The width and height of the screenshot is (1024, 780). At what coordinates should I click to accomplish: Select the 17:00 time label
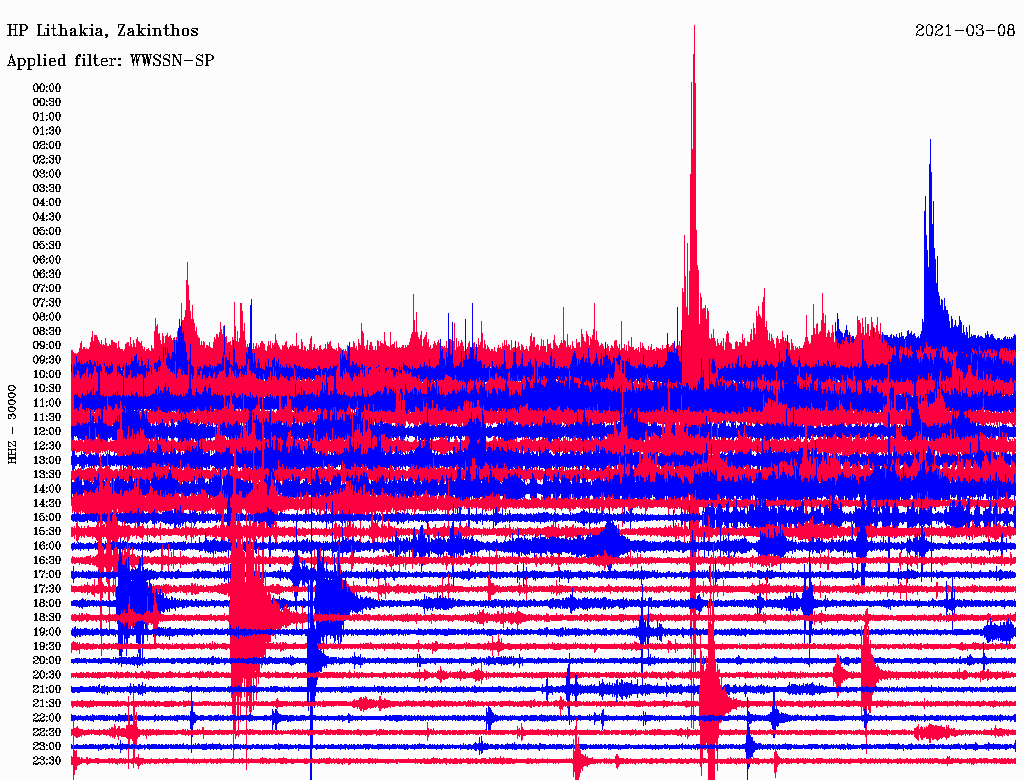click(47, 575)
